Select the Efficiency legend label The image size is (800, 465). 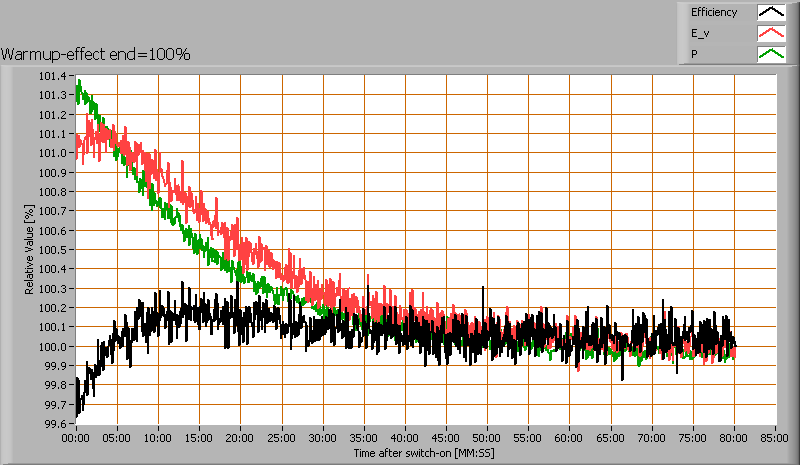pos(714,13)
